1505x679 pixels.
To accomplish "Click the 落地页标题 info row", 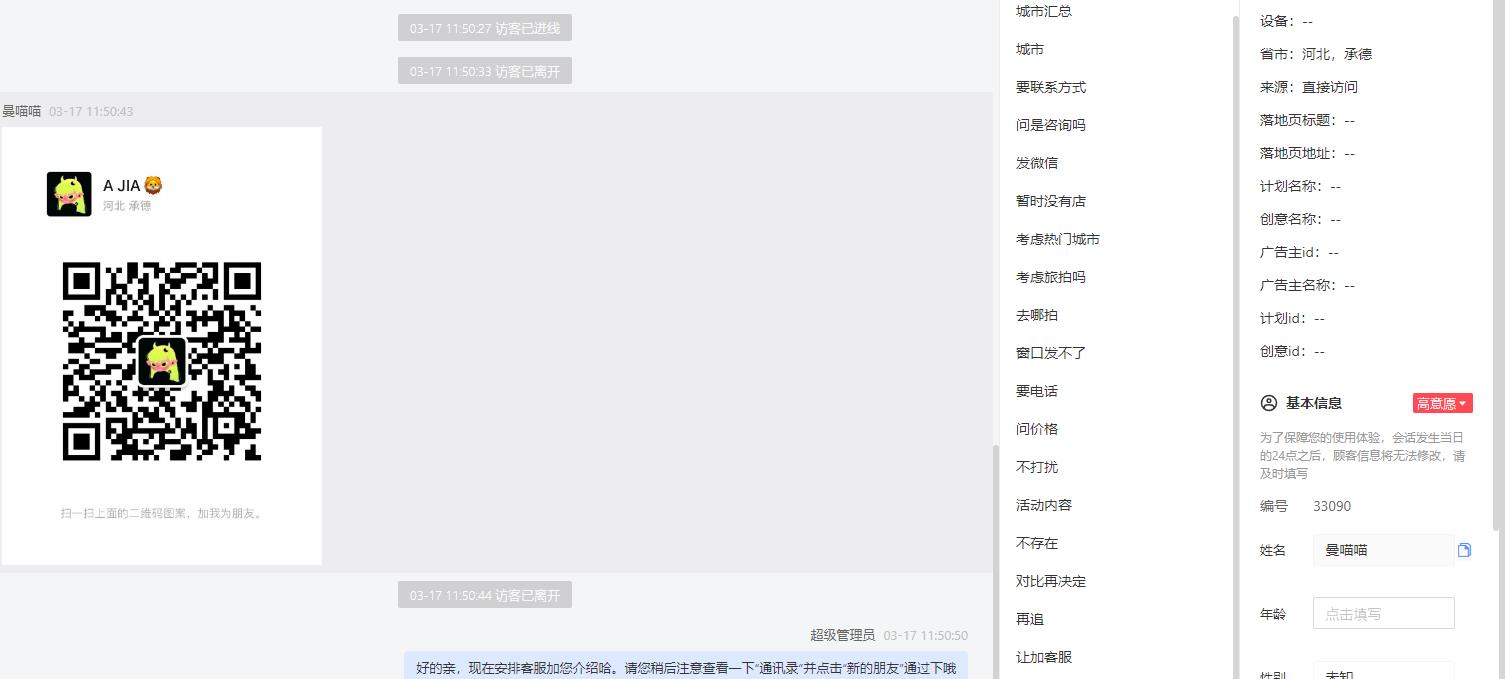I will click(1307, 120).
